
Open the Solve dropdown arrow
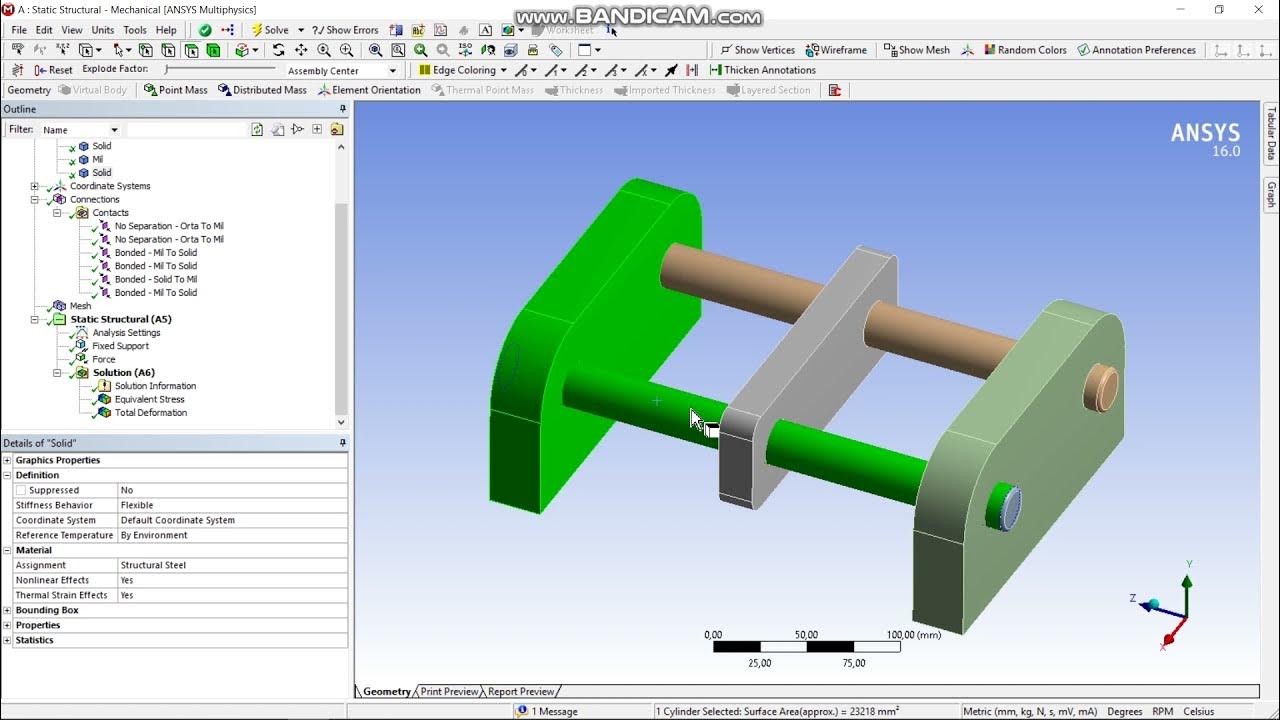coord(300,30)
